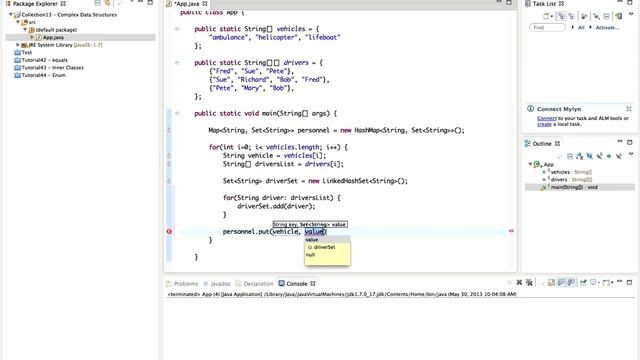Click the Outline view tab
This screenshot has height=360, width=640.
tap(542, 144)
